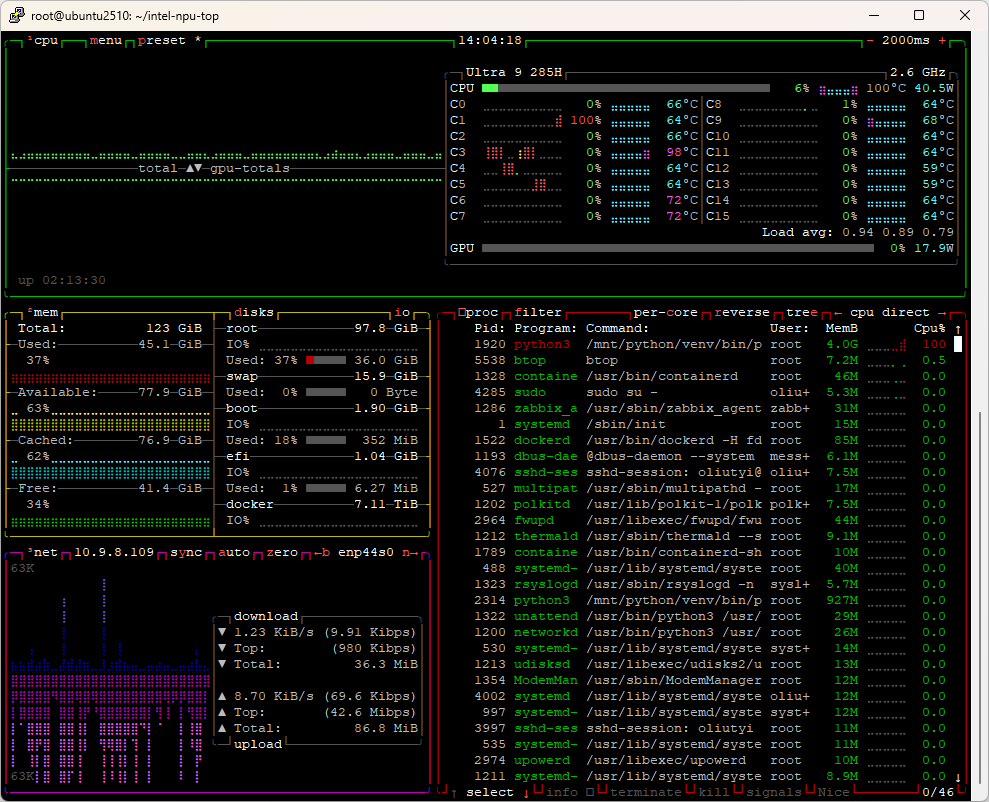989x802 pixels.
Task: Click the minus to decrease update interval
Action: pos(870,41)
